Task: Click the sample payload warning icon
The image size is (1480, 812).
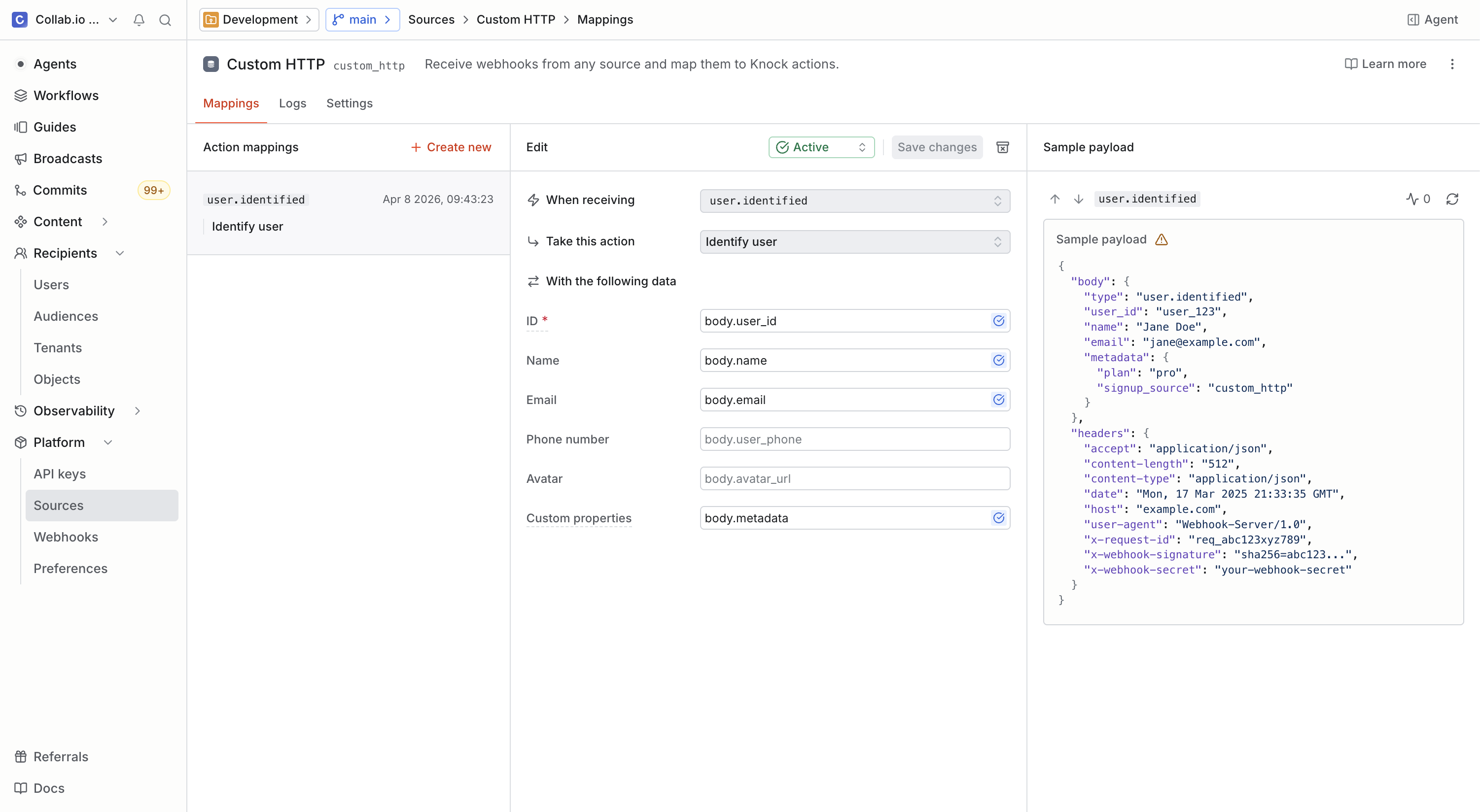Action: 1161,239
